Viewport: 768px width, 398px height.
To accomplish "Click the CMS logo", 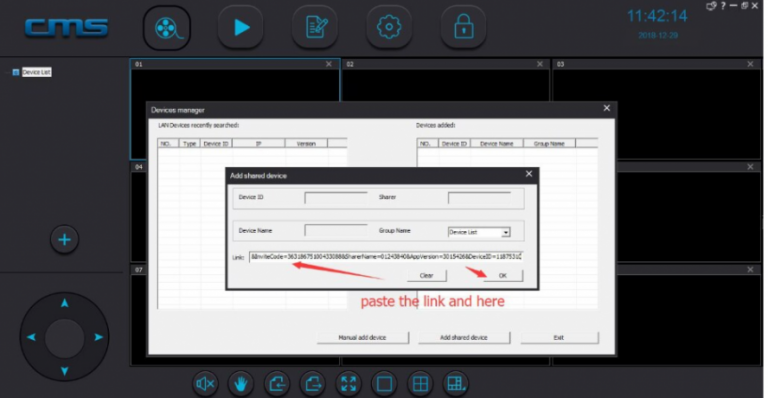I will (67, 27).
